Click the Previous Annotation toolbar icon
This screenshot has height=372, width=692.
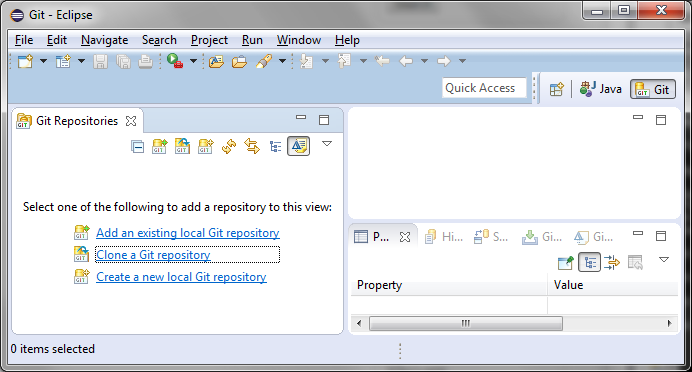(344, 61)
